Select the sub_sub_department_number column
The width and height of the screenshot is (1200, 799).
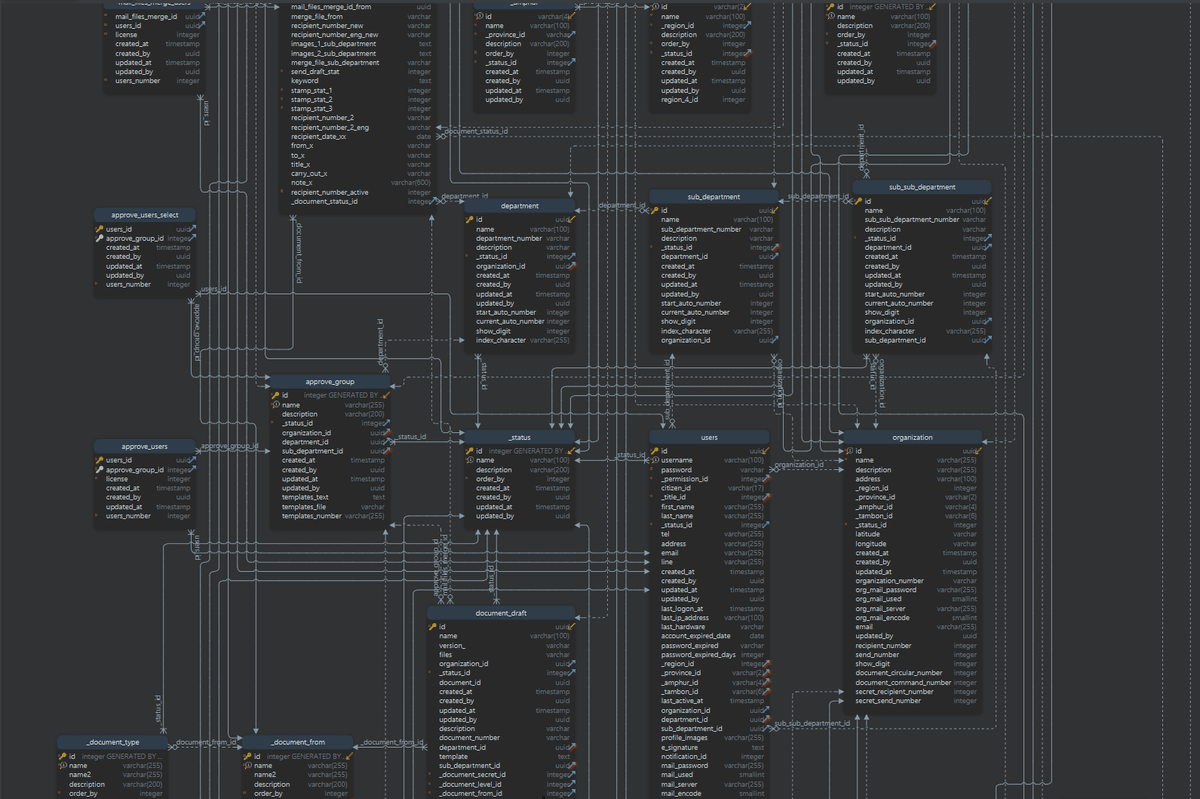[922, 220]
